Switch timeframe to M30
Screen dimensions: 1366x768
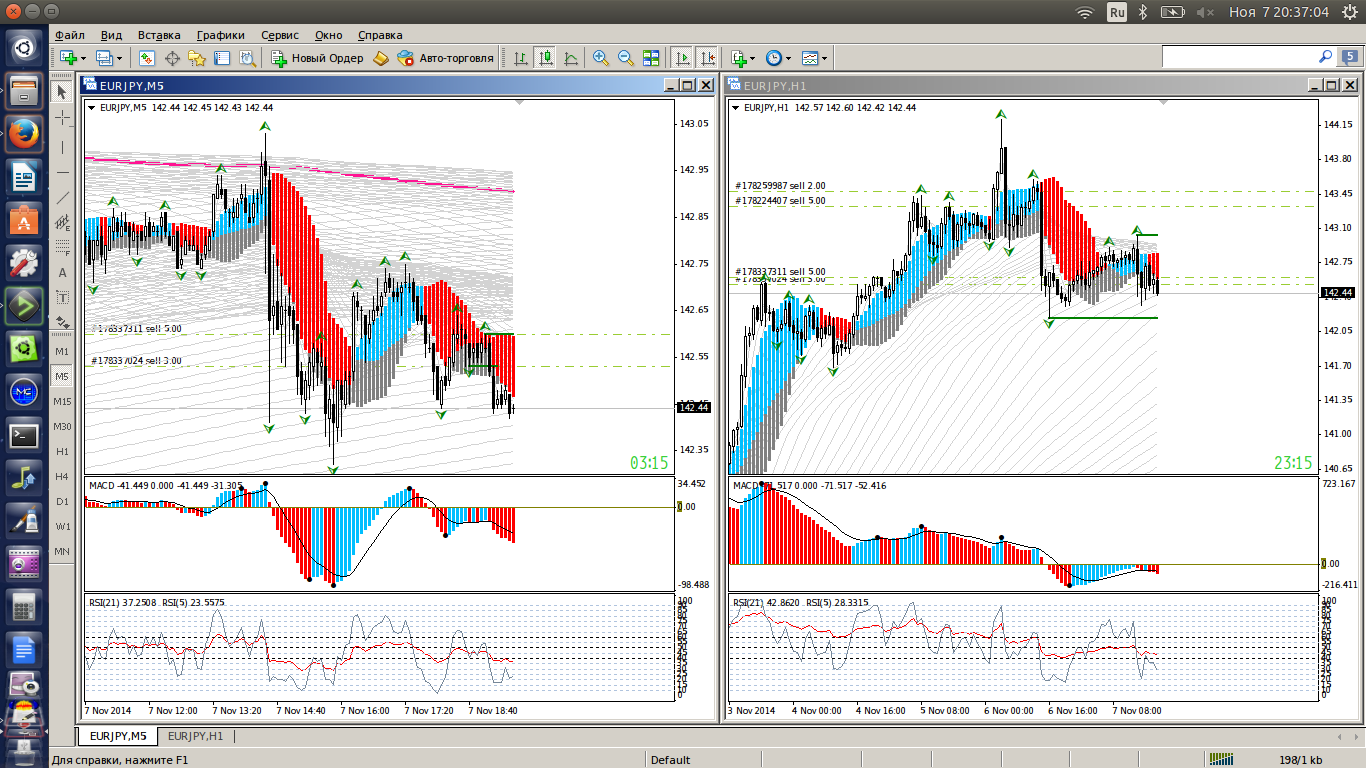[x=62, y=427]
